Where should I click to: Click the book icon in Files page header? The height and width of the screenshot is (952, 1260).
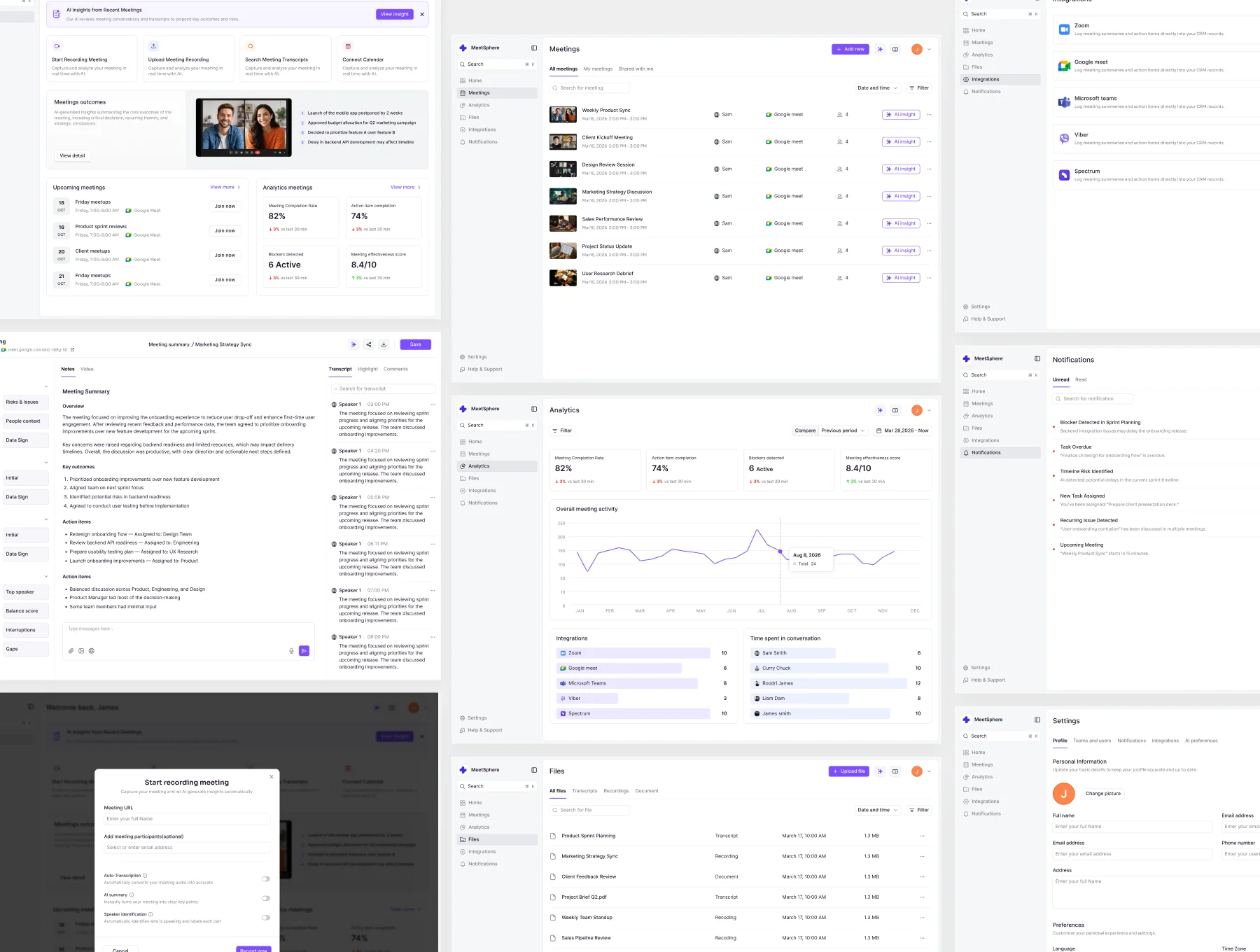tap(895, 771)
